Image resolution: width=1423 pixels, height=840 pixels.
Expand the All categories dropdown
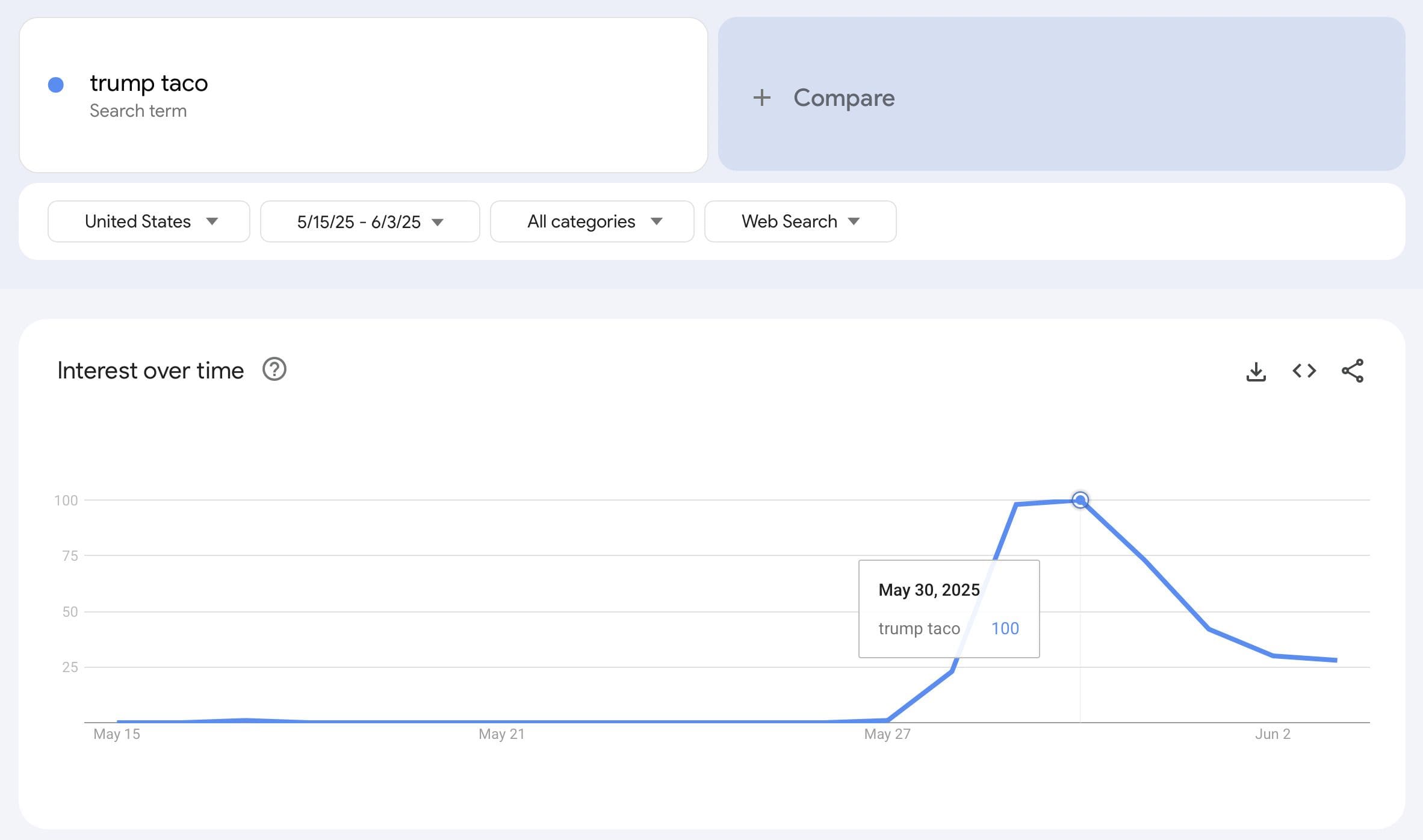(x=592, y=221)
